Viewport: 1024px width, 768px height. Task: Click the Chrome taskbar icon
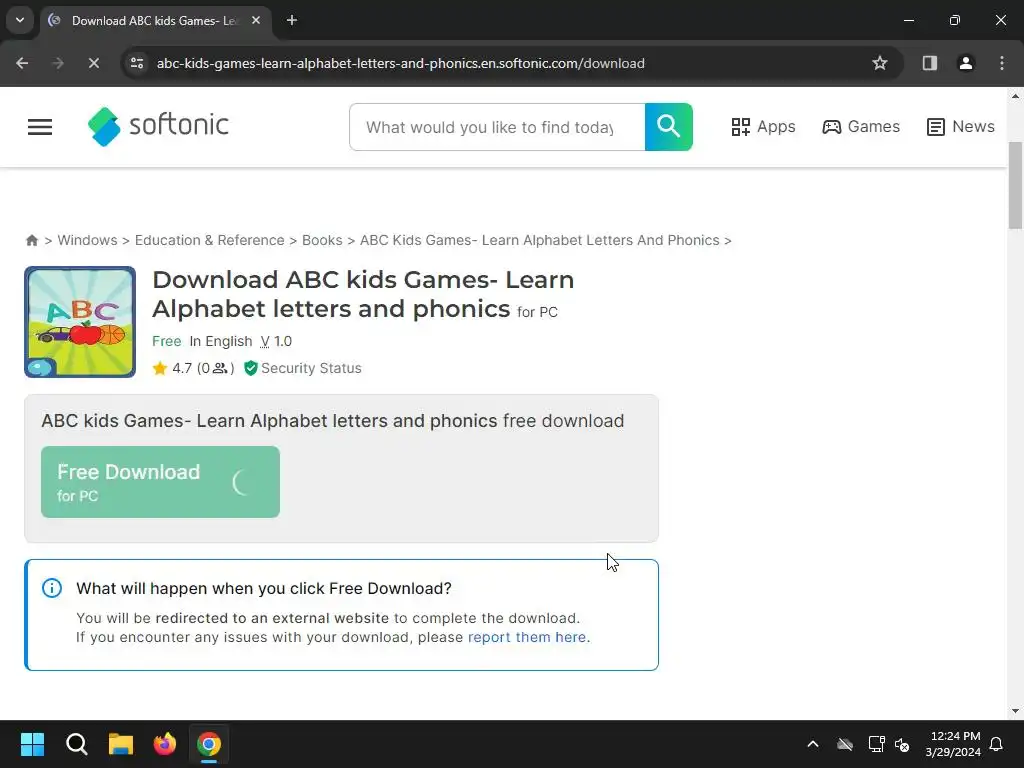(209, 744)
